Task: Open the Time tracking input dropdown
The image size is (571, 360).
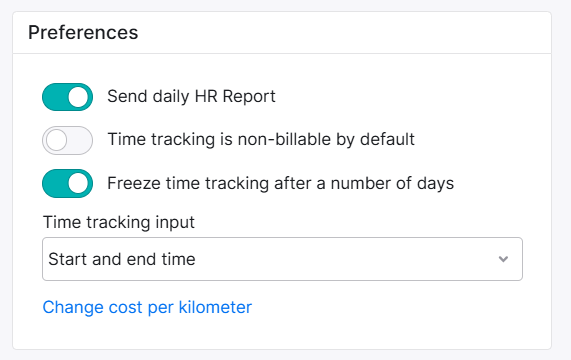Action: [x=282, y=259]
